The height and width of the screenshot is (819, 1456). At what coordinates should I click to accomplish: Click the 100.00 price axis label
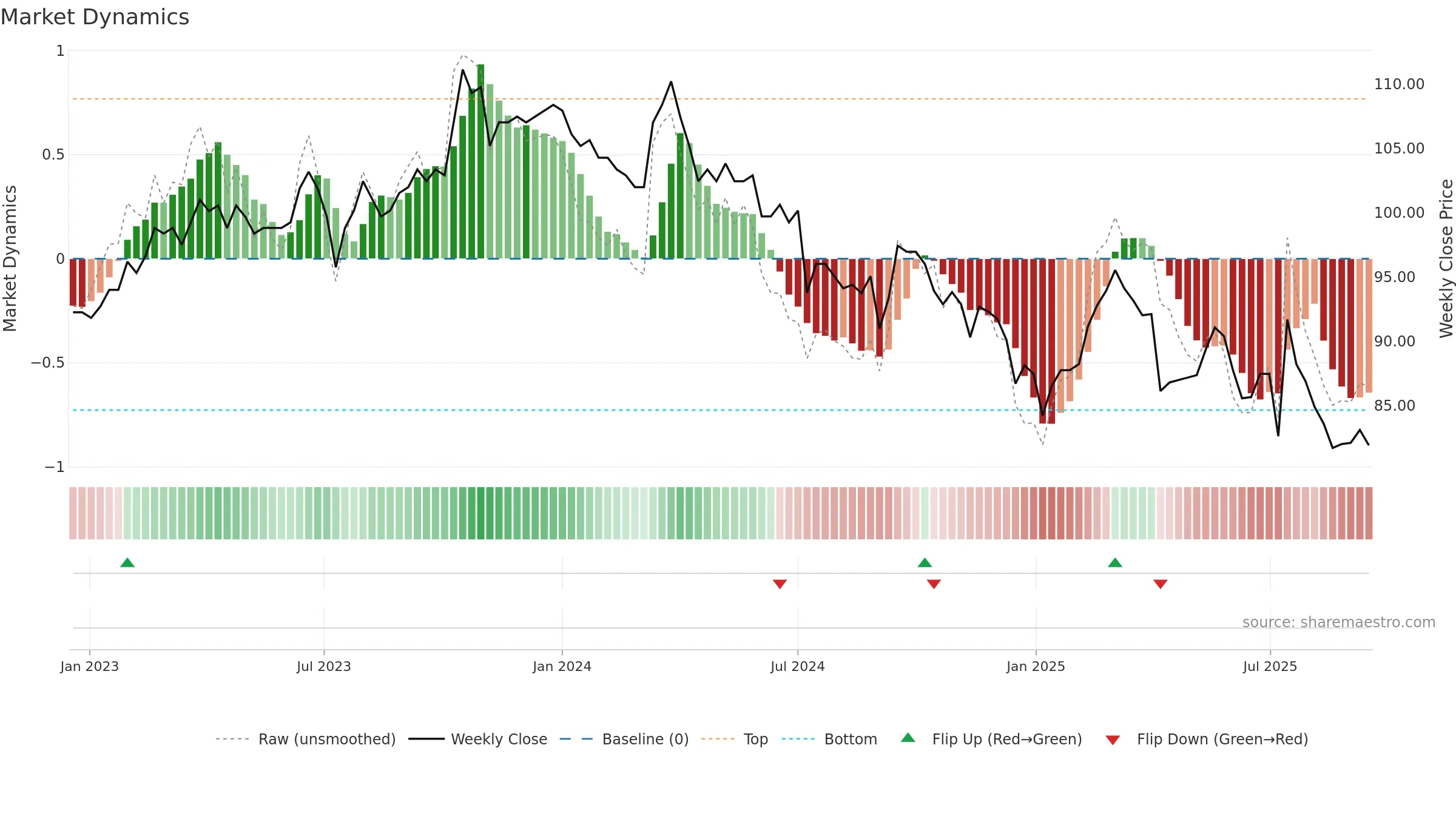pyautogui.click(x=1400, y=213)
